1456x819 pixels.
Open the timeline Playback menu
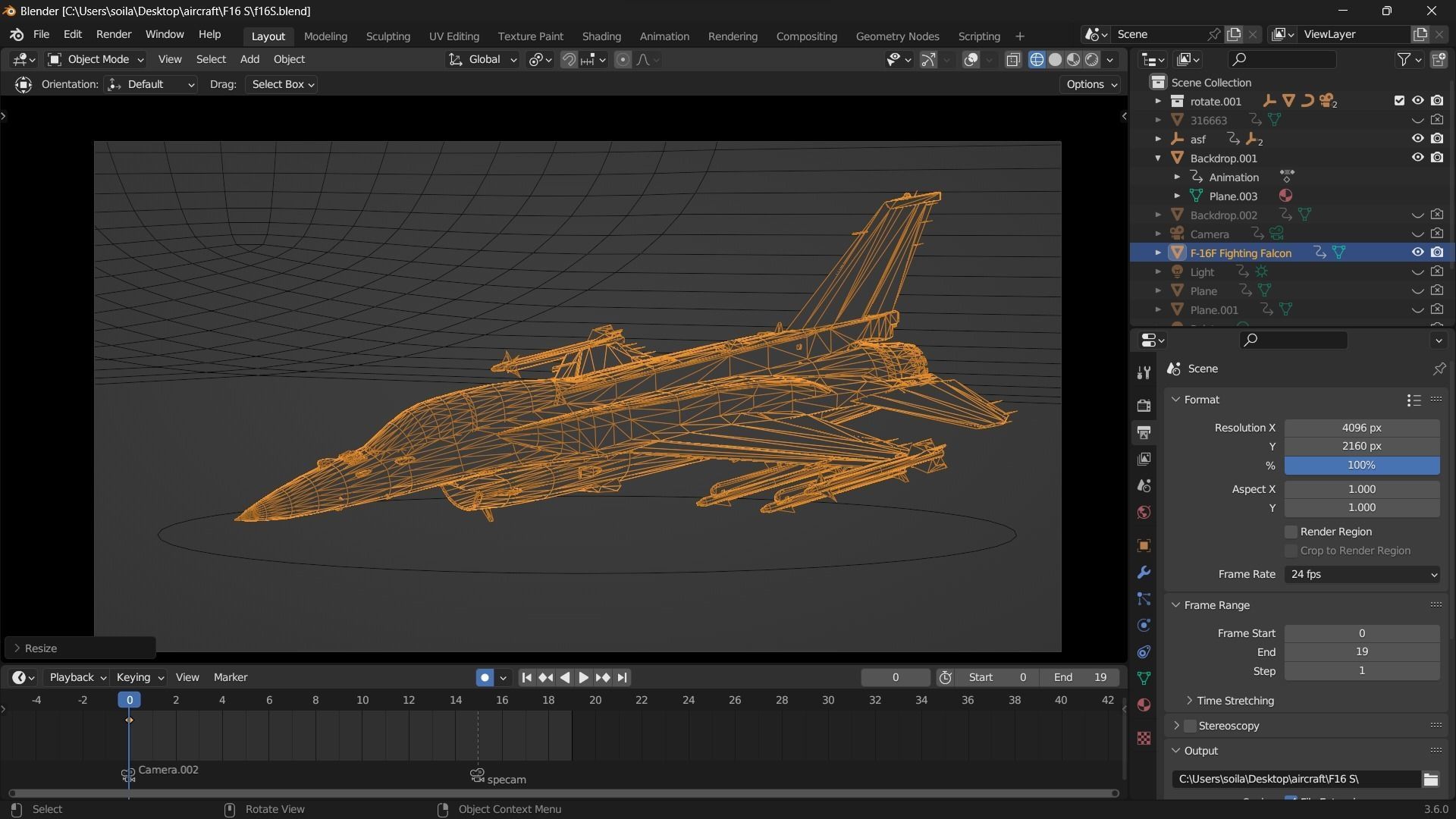click(77, 677)
